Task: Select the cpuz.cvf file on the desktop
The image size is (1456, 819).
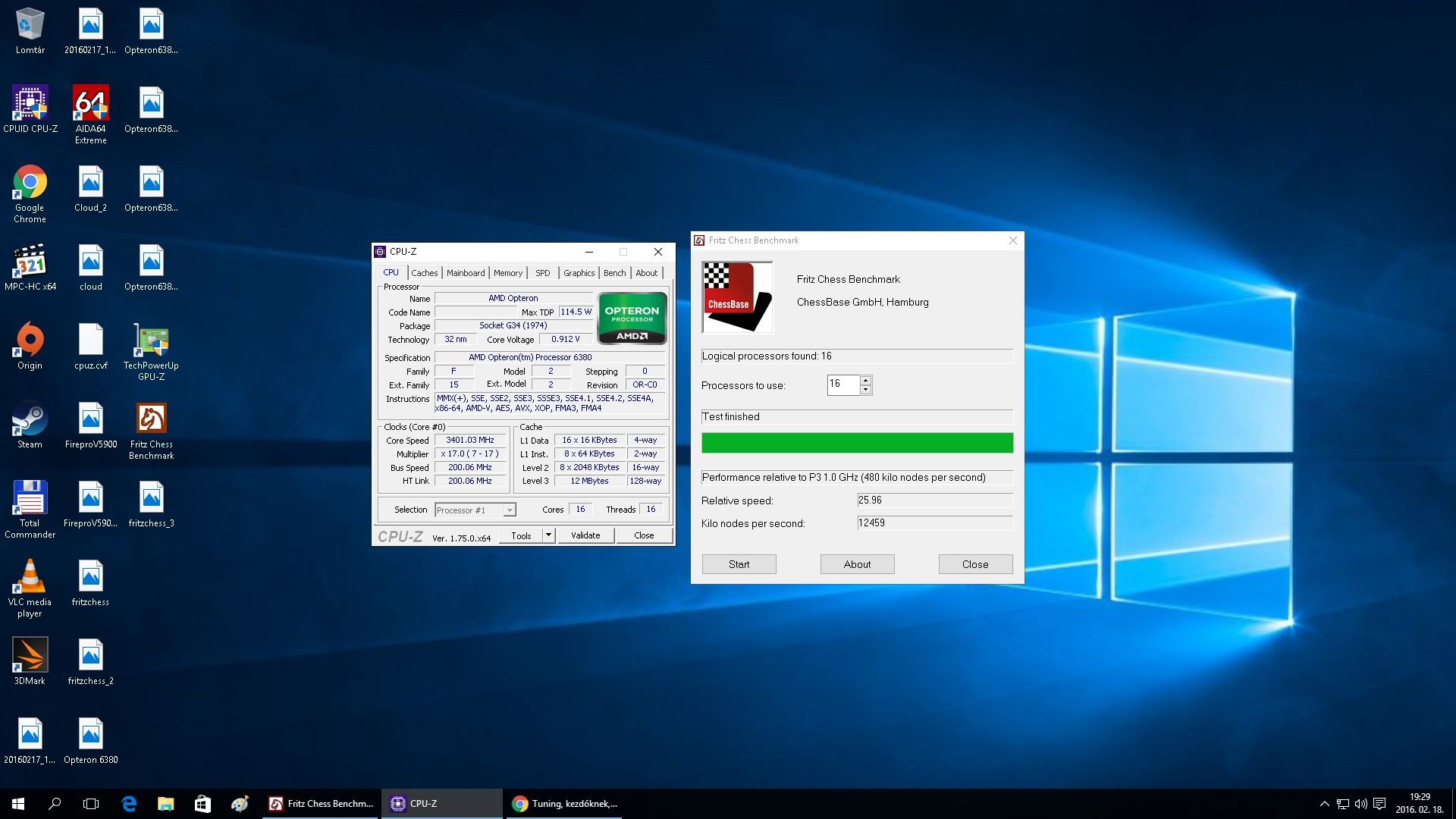Action: [x=91, y=346]
